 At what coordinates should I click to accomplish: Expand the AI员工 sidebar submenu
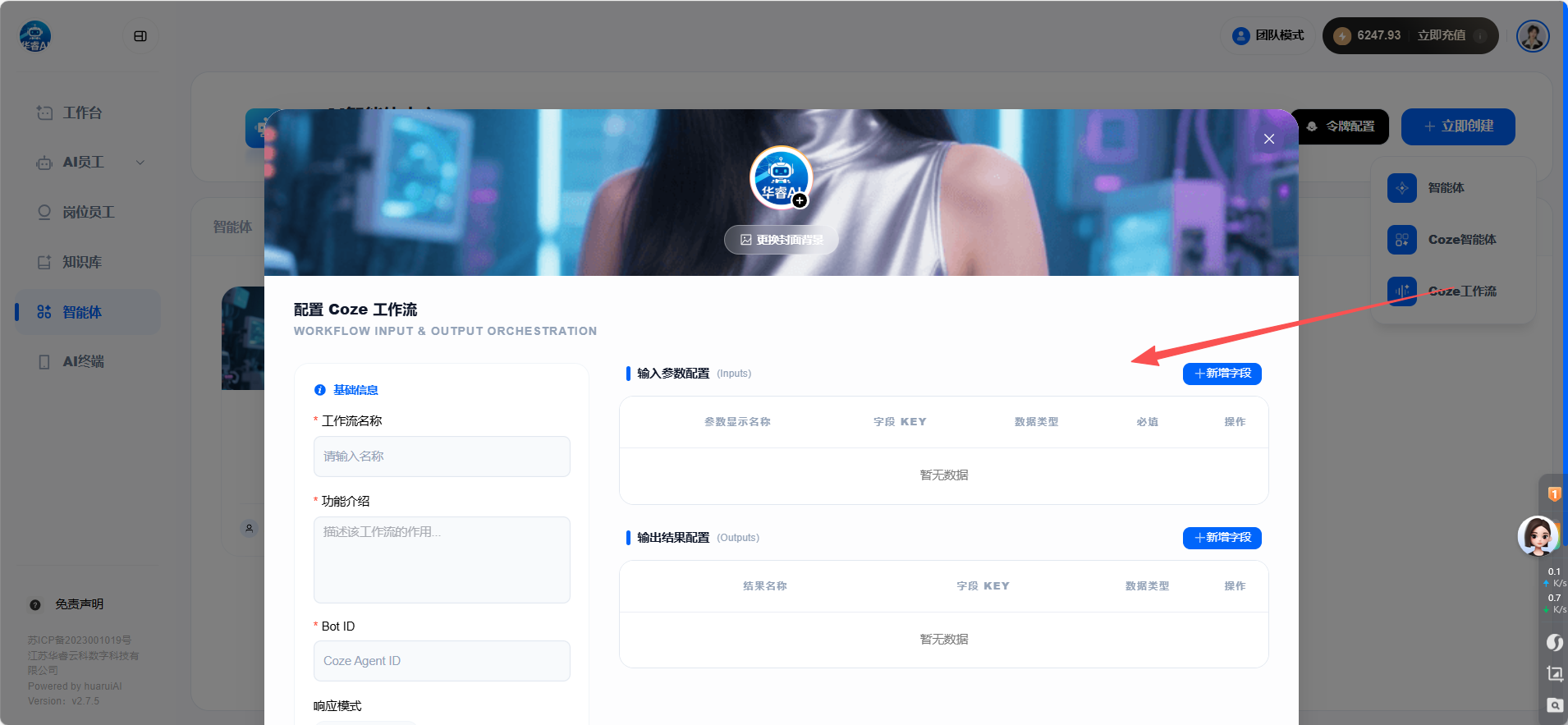[x=140, y=163]
